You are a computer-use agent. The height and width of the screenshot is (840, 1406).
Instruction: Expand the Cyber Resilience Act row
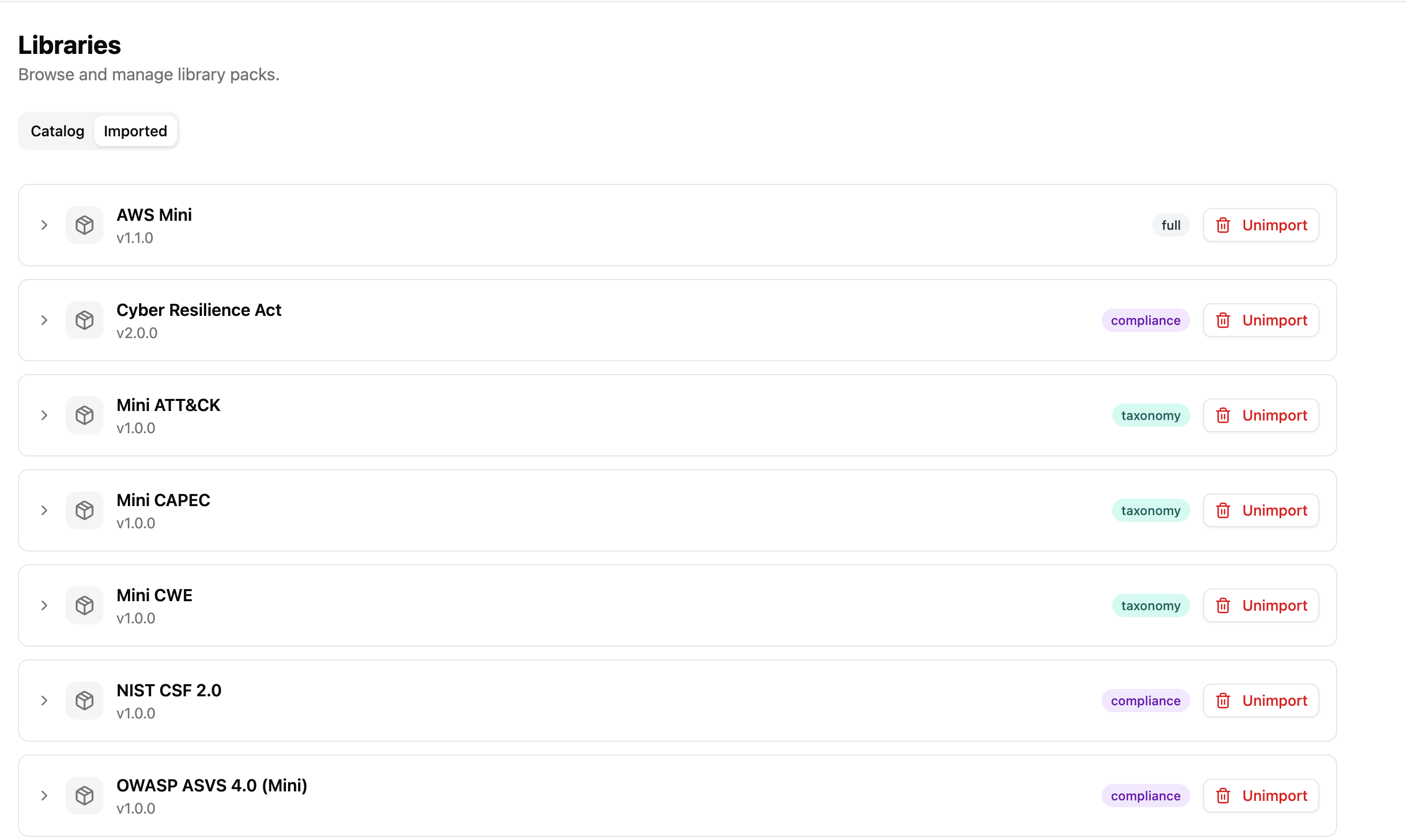(x=44, y=320)
